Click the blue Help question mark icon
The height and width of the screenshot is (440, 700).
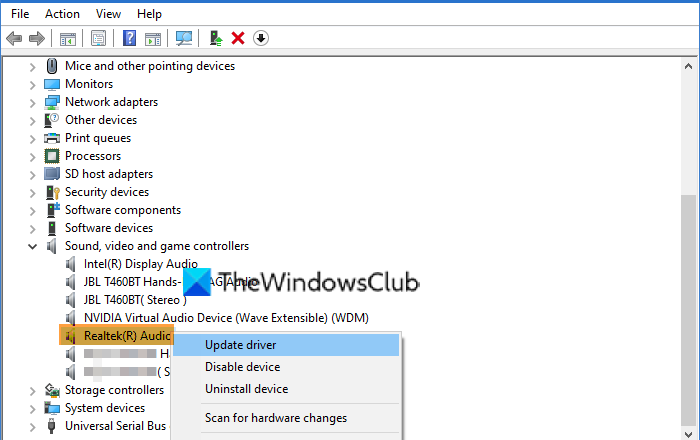pyautogui.click(x=129, y=38)
